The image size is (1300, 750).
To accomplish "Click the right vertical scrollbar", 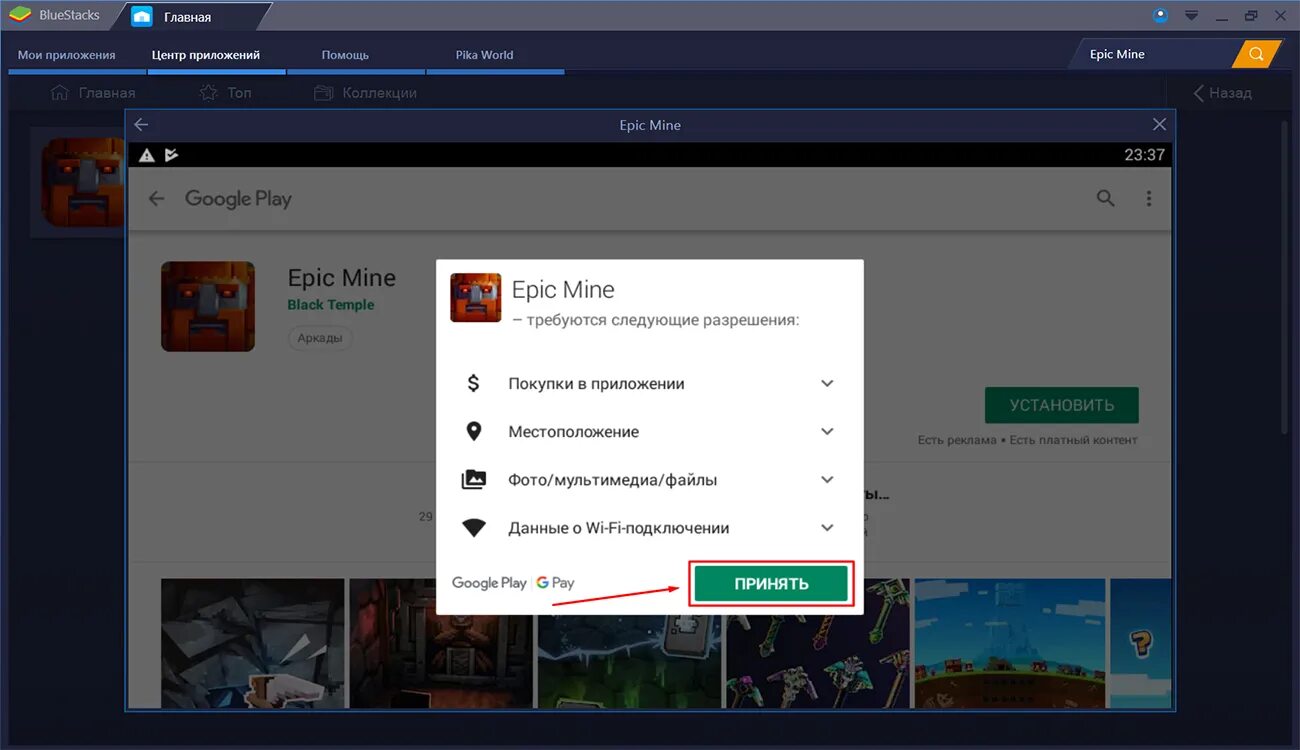I will (x=1287, y=280).
